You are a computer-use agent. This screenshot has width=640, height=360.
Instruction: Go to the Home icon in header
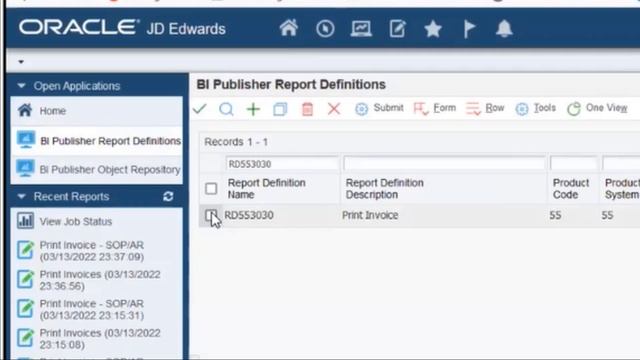[289, 29]
